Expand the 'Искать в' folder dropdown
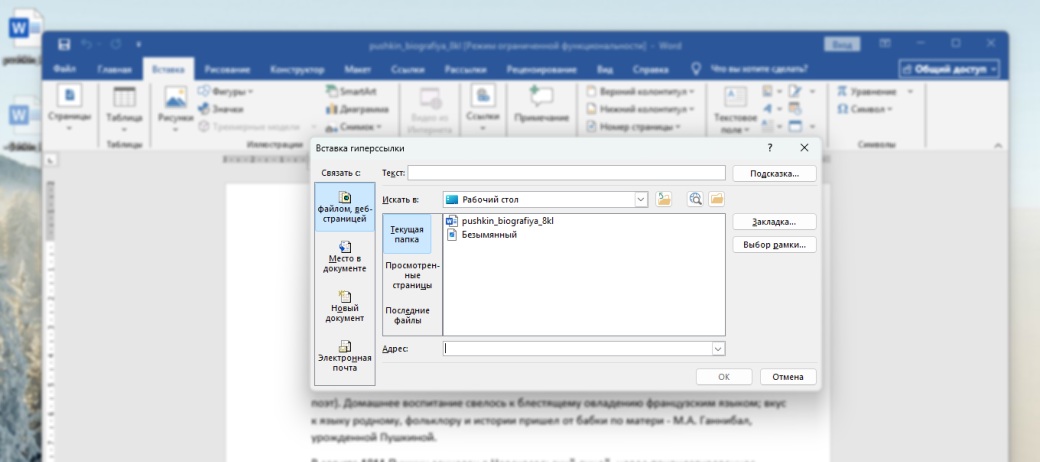The width and height of the screenshot is (1040, 462). pos(641,199)
